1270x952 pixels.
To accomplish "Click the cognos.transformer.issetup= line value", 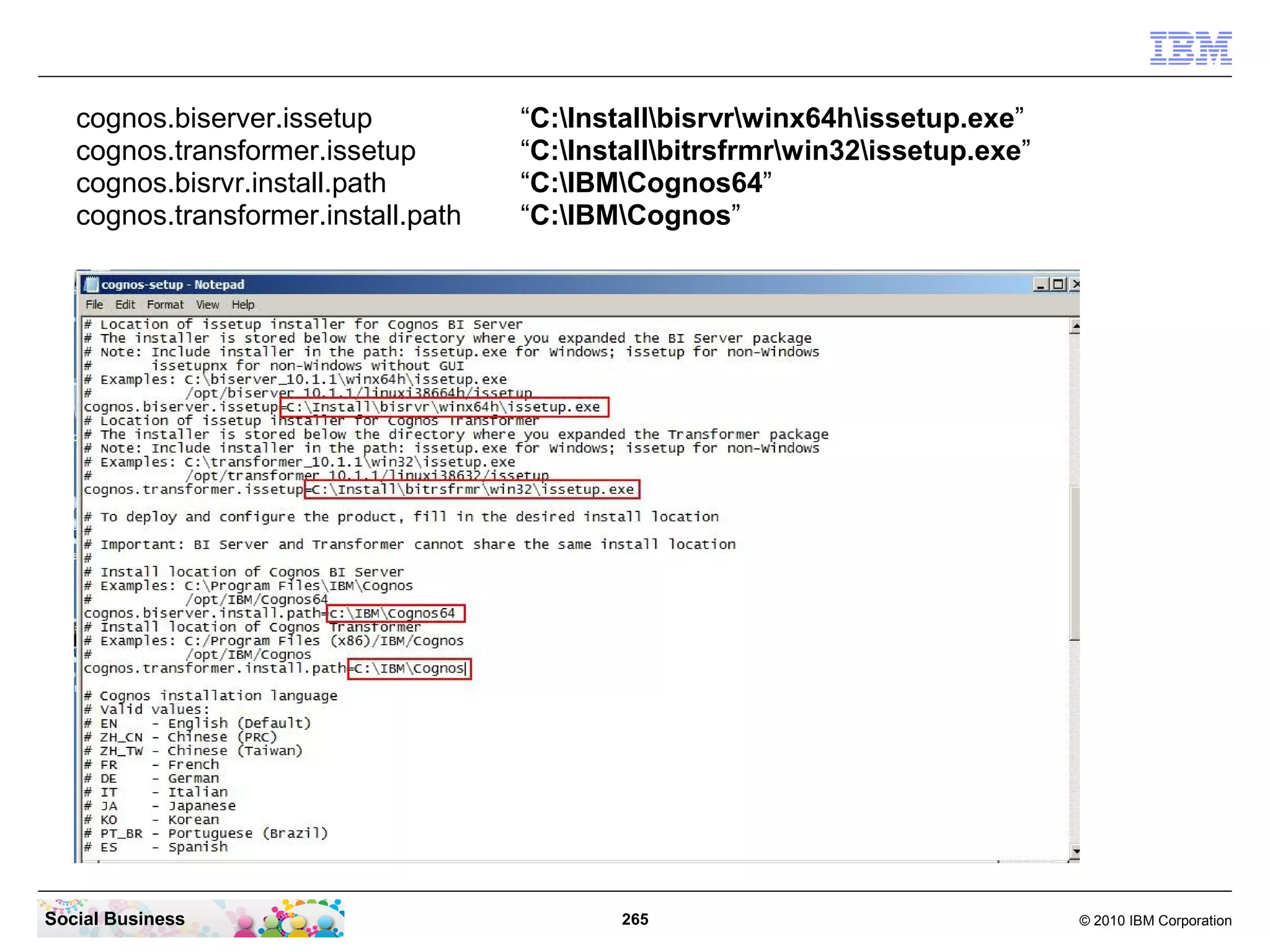I will 473,490.
